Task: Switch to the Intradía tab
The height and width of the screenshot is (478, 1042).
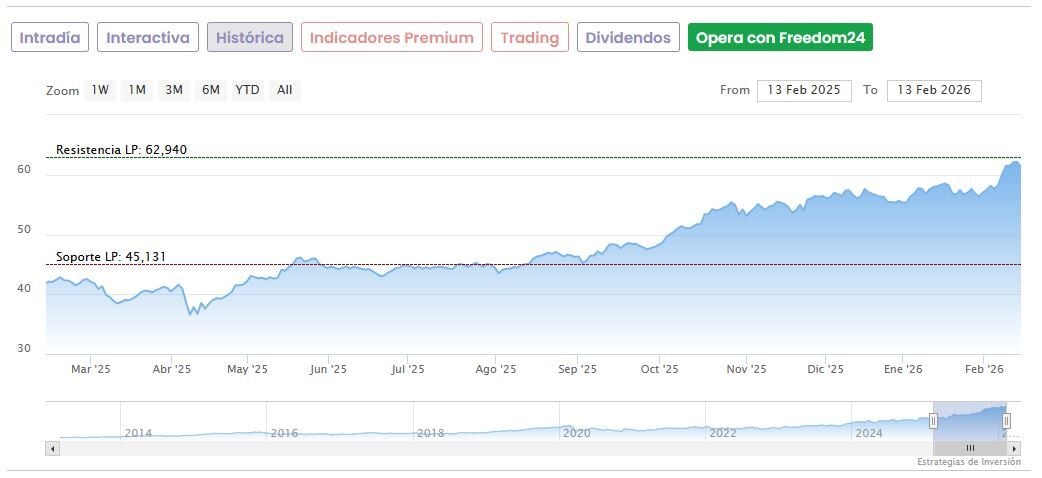Action: tap(50, 38)
